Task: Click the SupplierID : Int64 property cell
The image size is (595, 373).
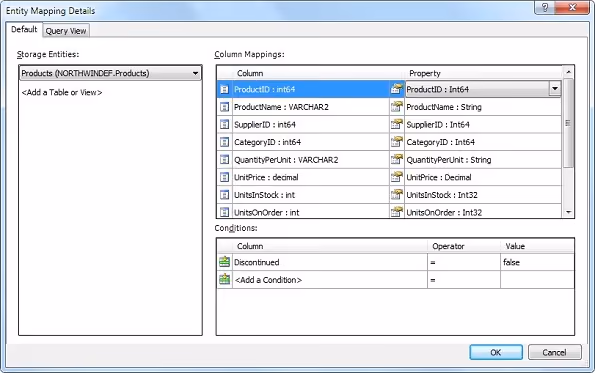Action: (x=483, y=124)
